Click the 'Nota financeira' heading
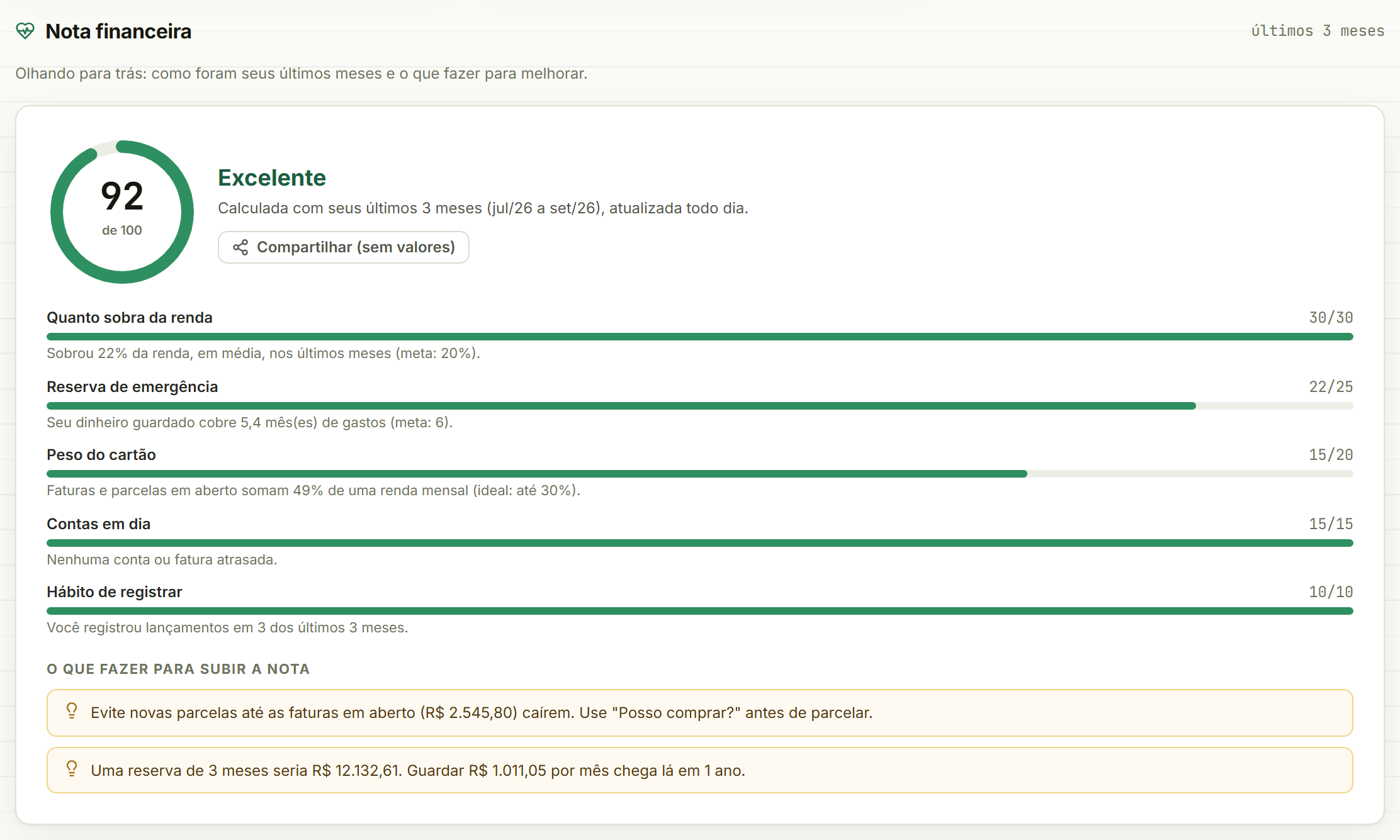This screenshot has width=1400, height=840. [118, 31]
